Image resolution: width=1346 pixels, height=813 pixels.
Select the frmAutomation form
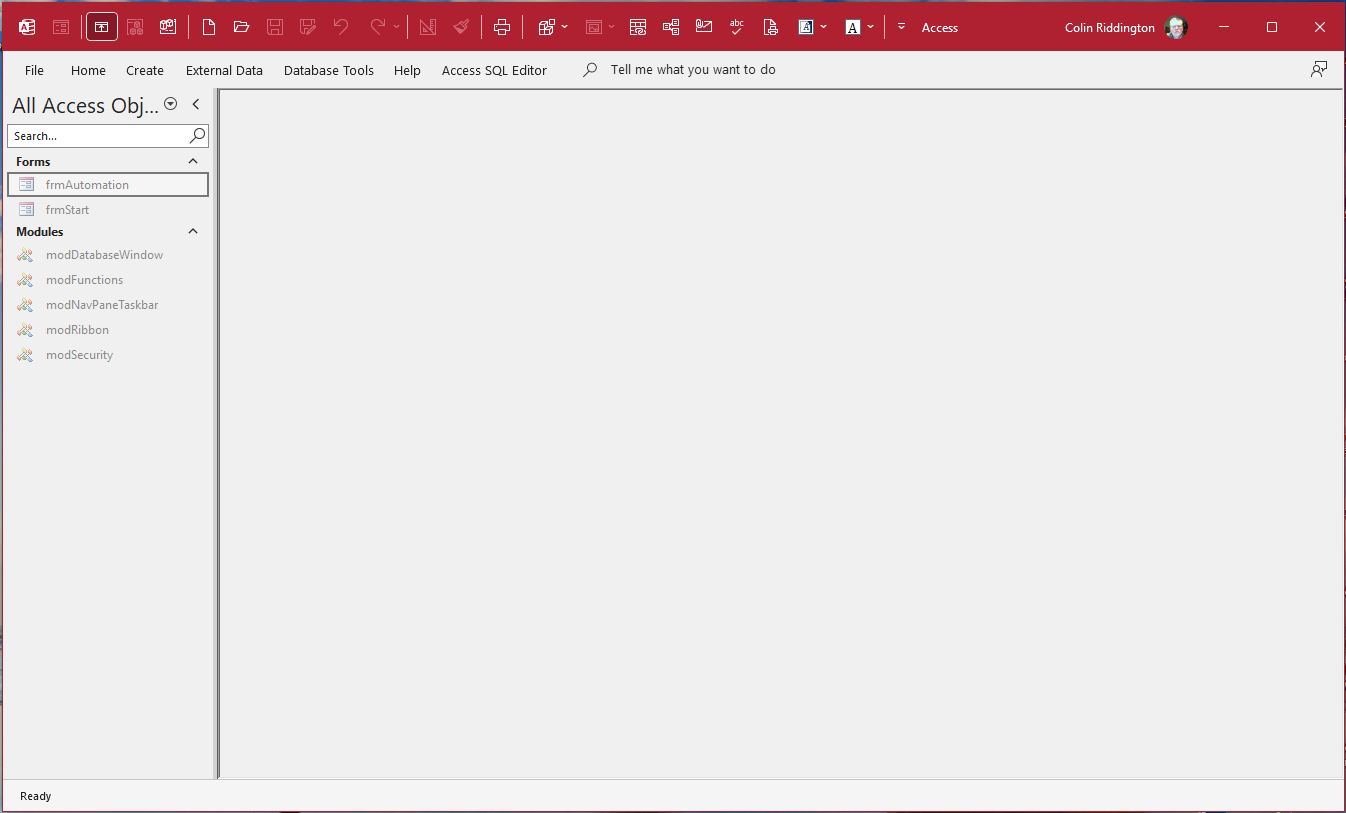pyautogui.click(x=108, y=185)
